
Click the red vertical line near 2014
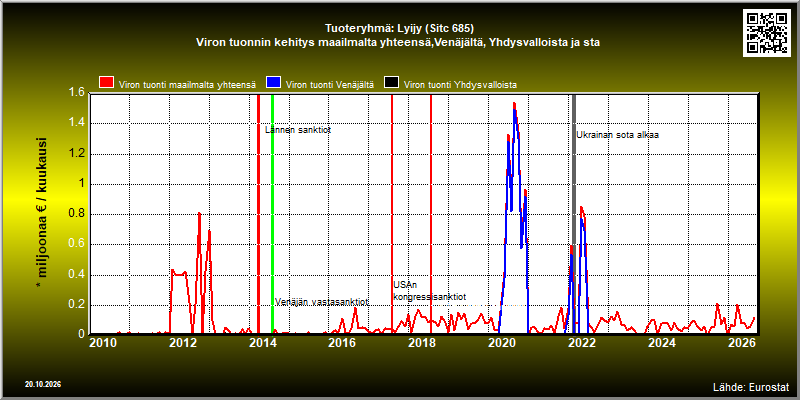click(x=259, y=214)
